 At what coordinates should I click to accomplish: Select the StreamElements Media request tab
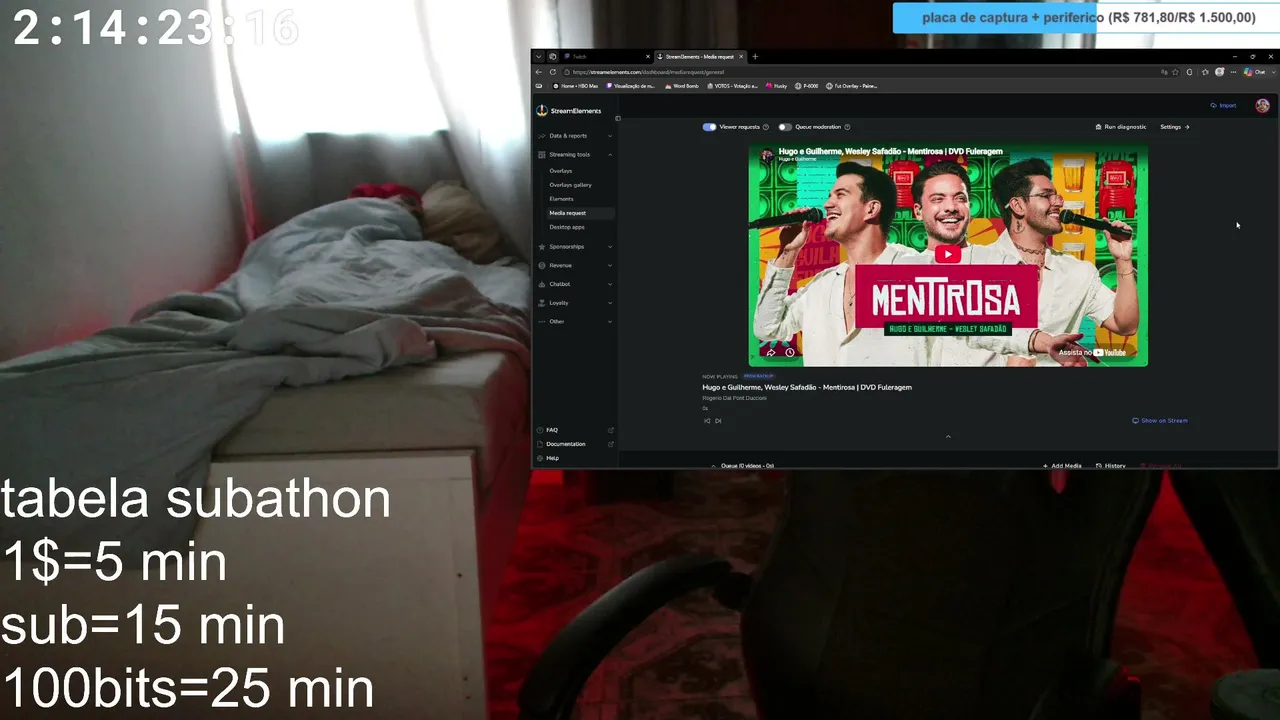(x=698, y=57)
